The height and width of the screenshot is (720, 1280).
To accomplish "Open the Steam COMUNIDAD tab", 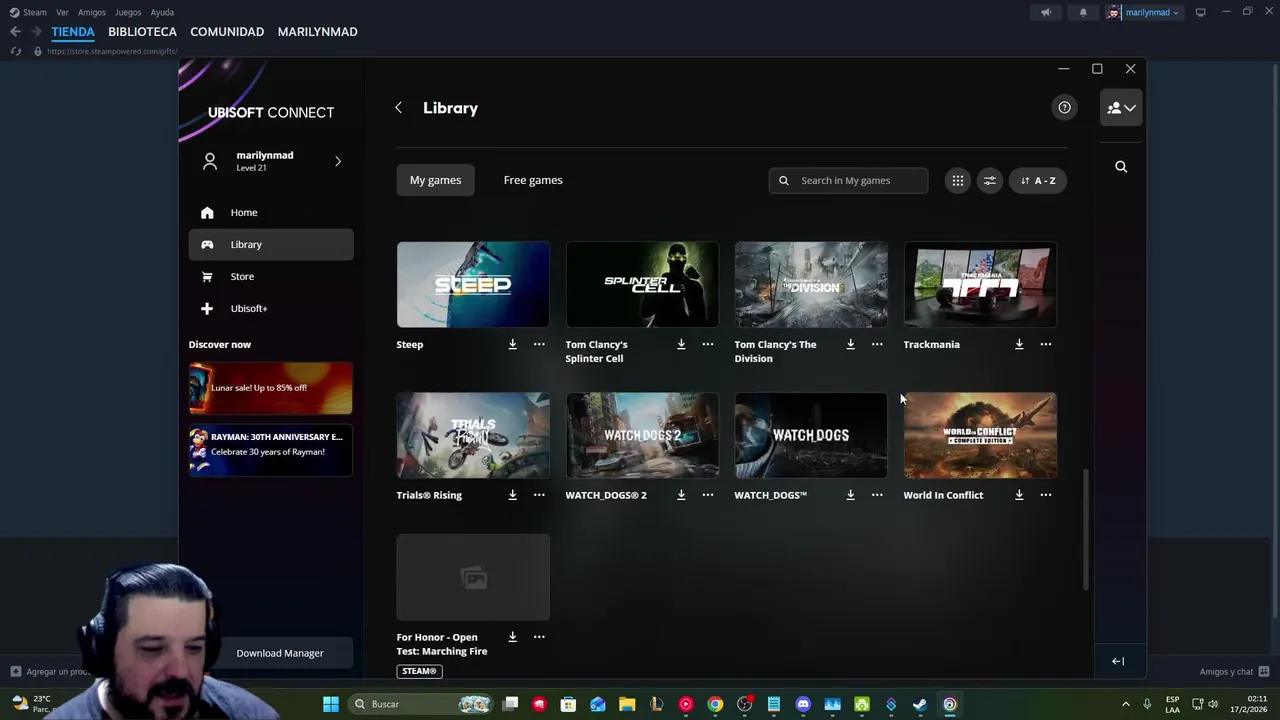I will click(227, 32).
